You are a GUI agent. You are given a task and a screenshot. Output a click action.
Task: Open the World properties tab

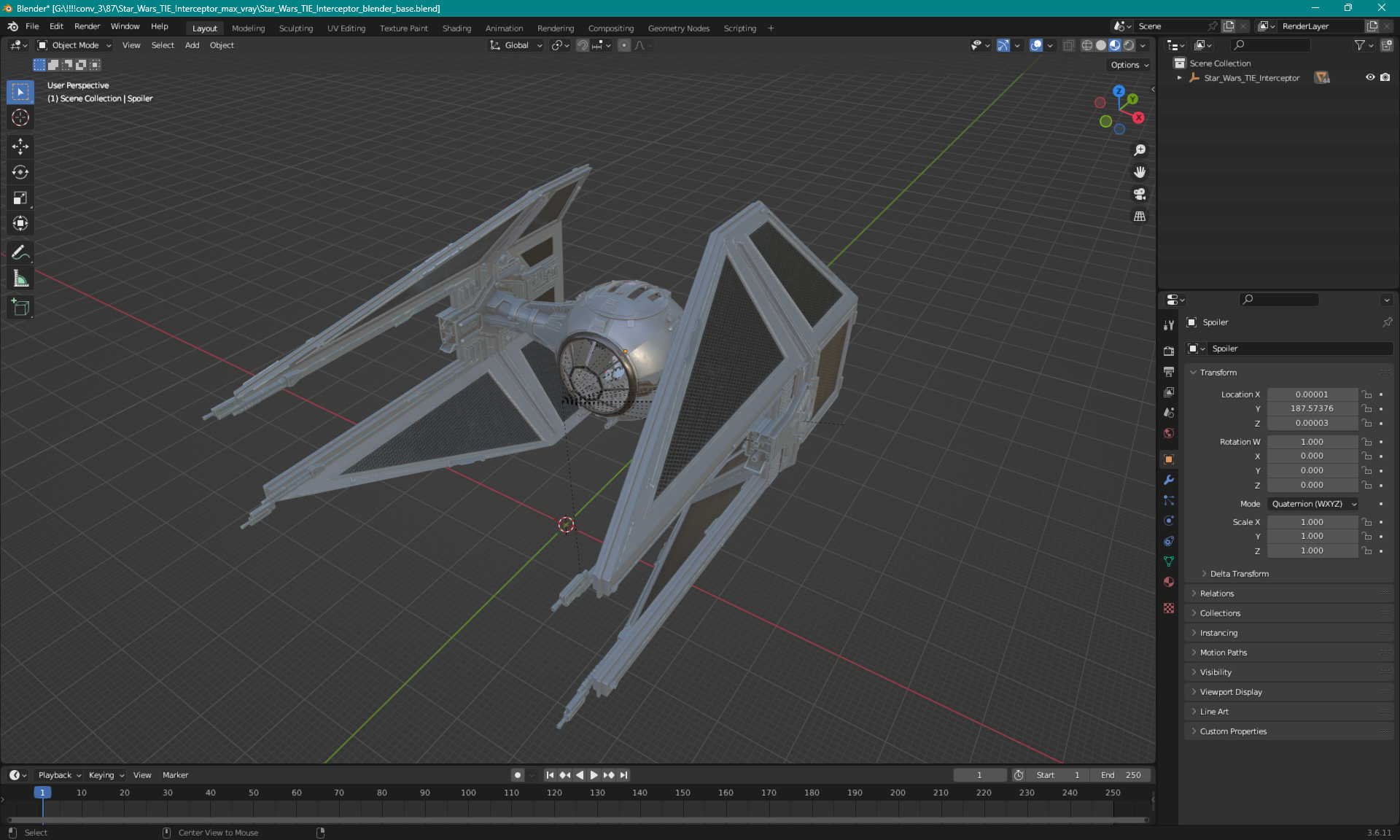click(1169, 433)
